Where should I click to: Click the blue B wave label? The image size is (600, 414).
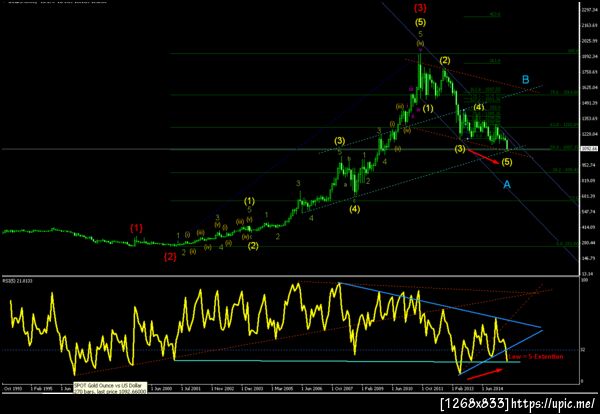(525, 80)
